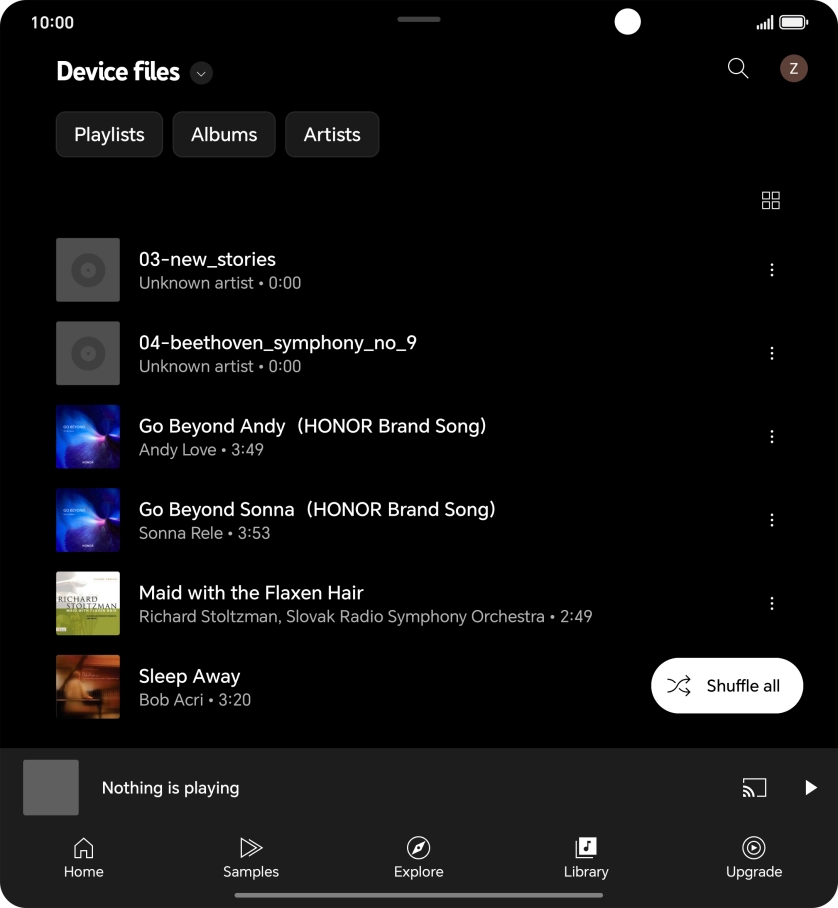Select the Playlists filter chip

click(x=108, y=134)
